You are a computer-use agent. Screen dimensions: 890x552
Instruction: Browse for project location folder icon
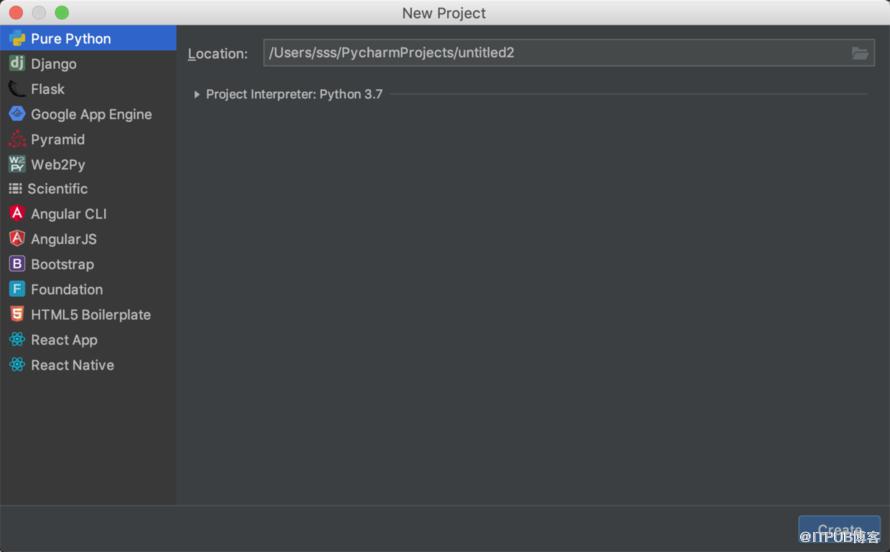[859, 53]
